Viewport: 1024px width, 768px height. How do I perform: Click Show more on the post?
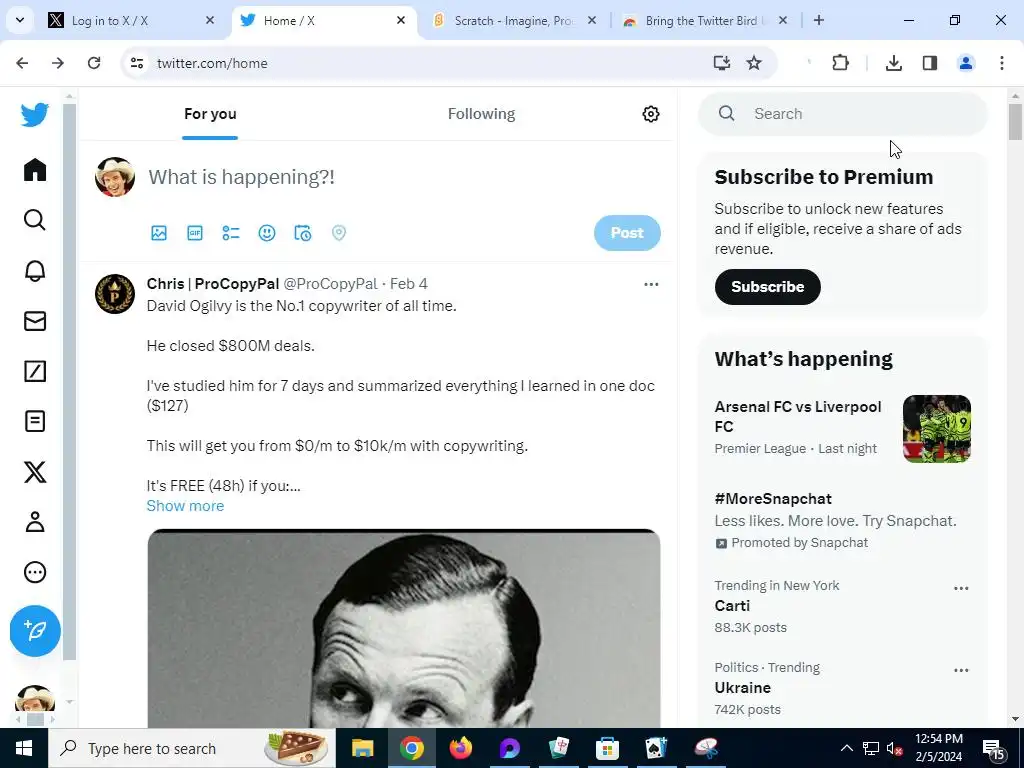[185, 505]
